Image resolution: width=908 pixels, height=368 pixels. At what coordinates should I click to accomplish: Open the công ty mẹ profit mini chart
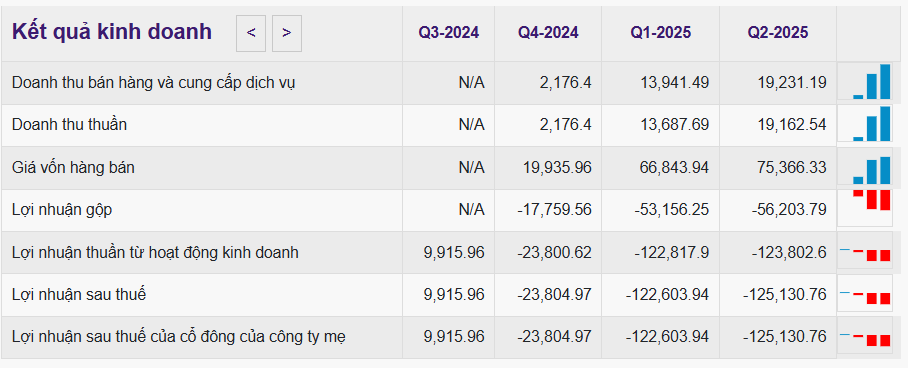click(x=865, y=337)
